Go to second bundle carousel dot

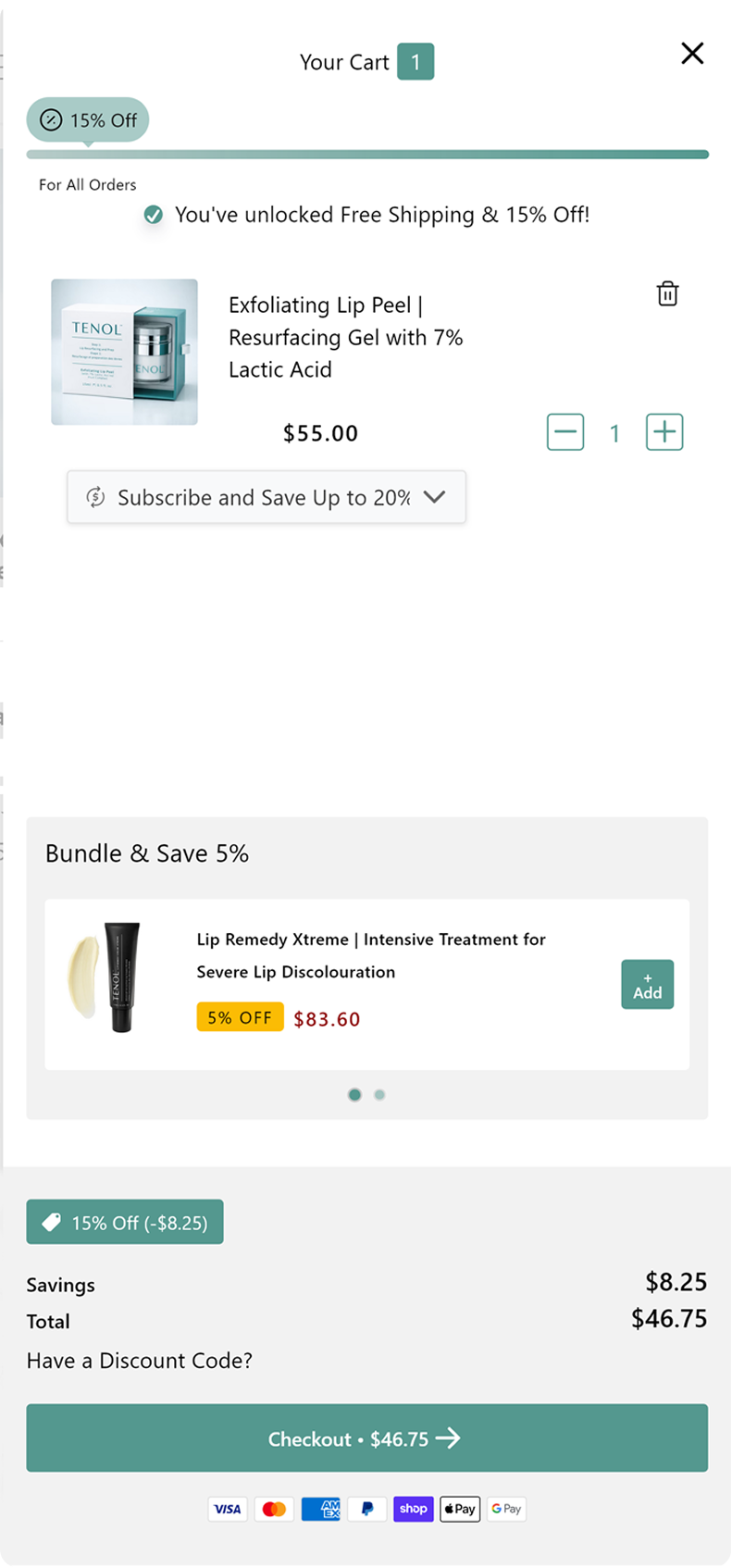click(379, 1095)
